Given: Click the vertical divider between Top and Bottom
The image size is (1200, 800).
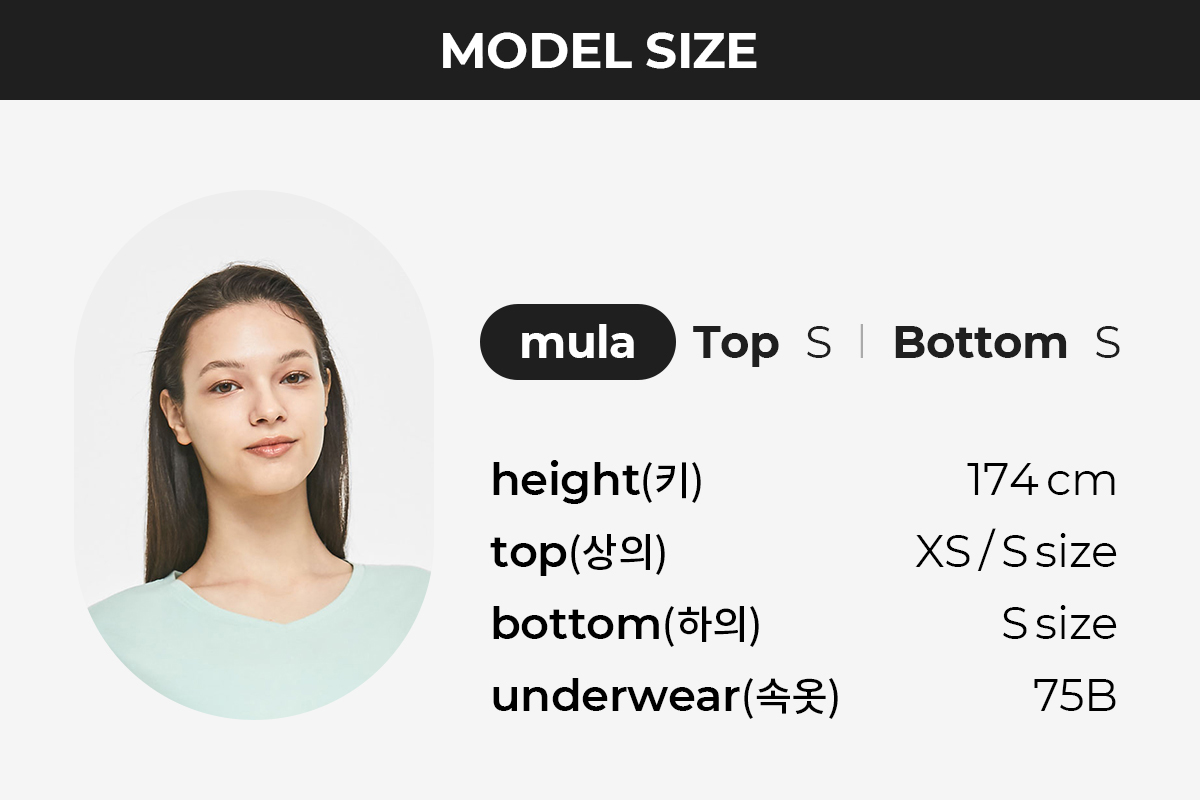Looking at the screenshot, I should 861,342.
